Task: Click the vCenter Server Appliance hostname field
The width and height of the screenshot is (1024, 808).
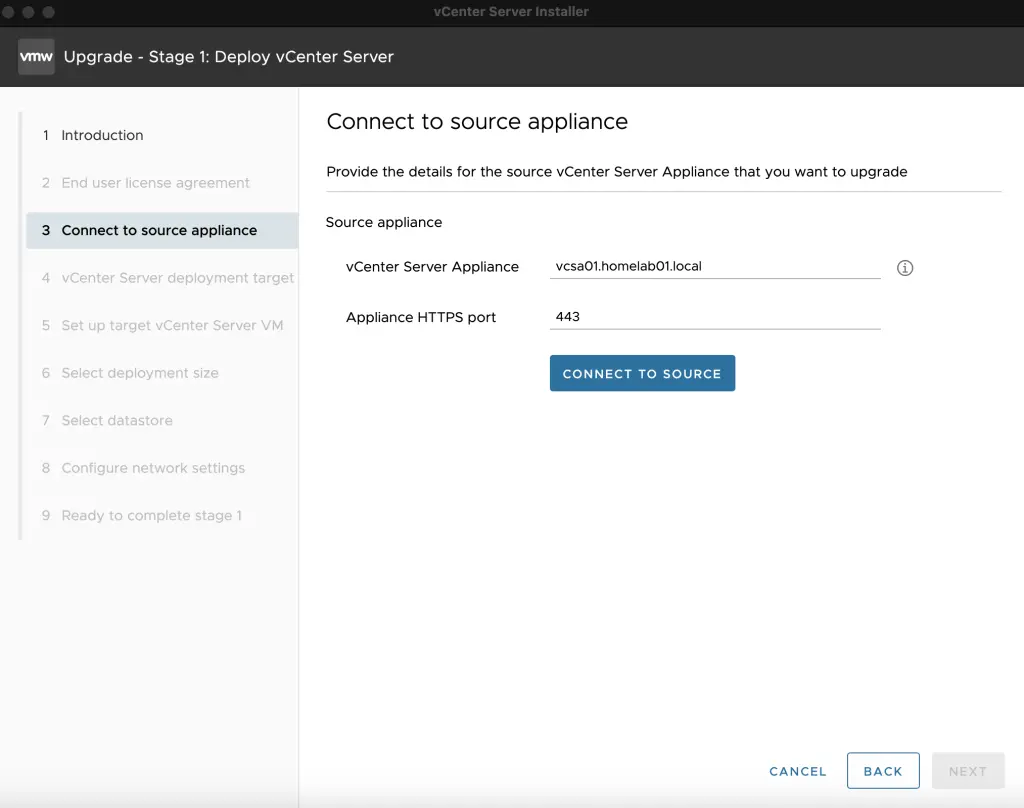Action: point(714,266)
